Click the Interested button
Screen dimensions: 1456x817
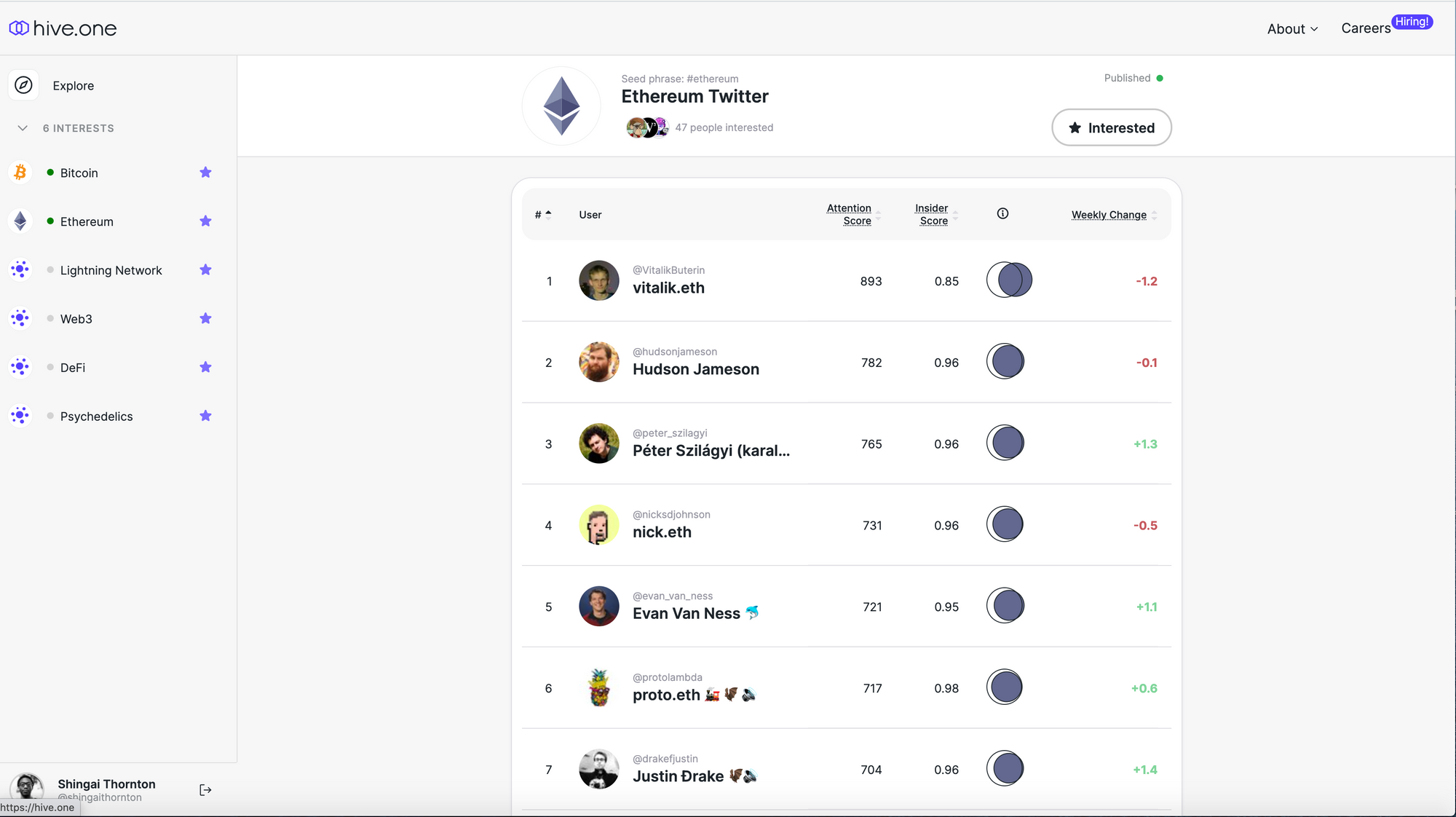pos(1111,127)
